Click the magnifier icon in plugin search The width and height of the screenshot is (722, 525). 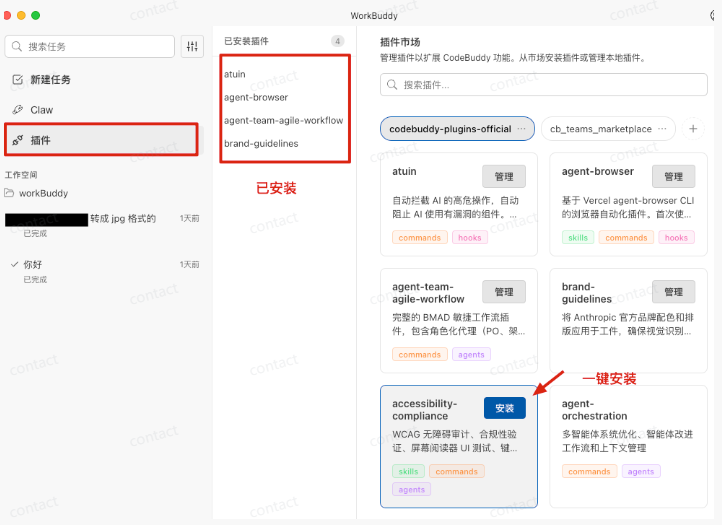[x=392, y=85]
